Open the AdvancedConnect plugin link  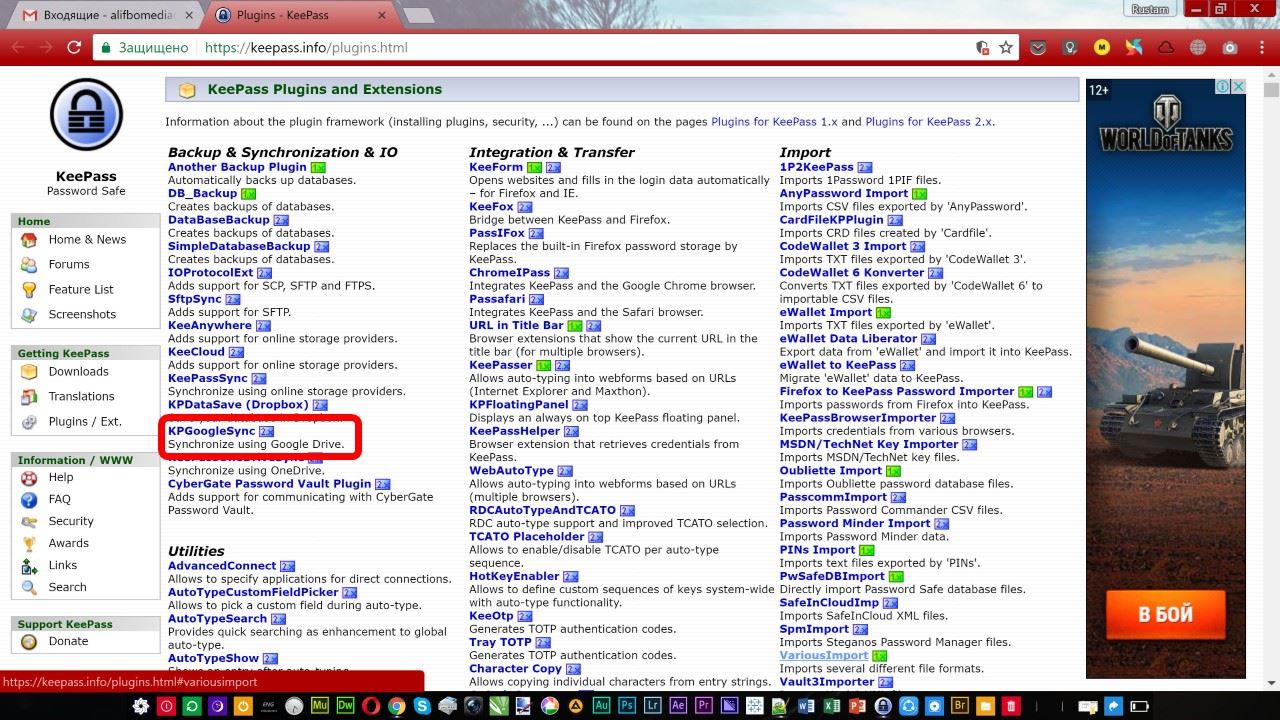point(222,565)
